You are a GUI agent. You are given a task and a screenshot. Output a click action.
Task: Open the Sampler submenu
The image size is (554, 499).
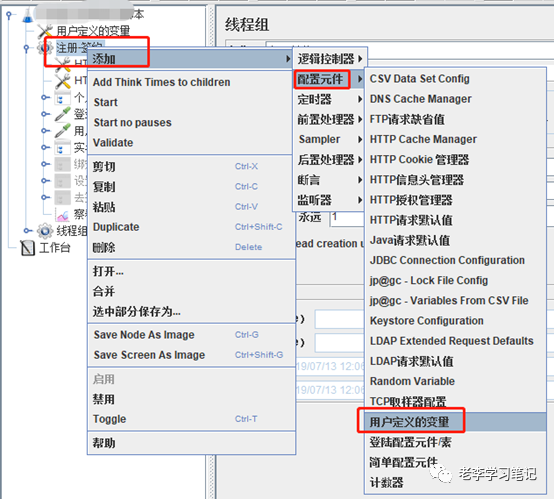(x=329, y=139)
